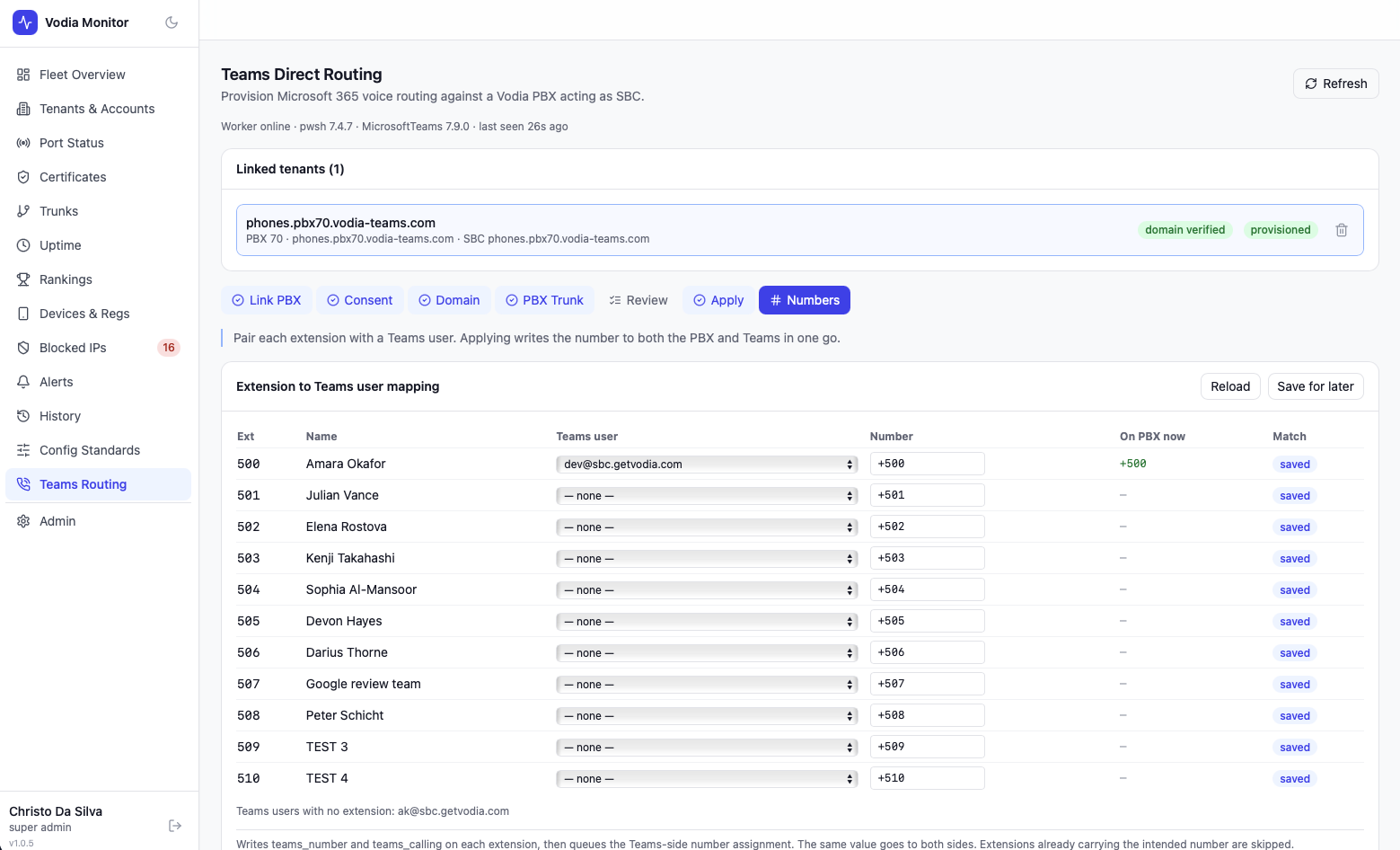Click the Port Status radio icon
This screenshot has height=850, width=1400.
[23, 143]
